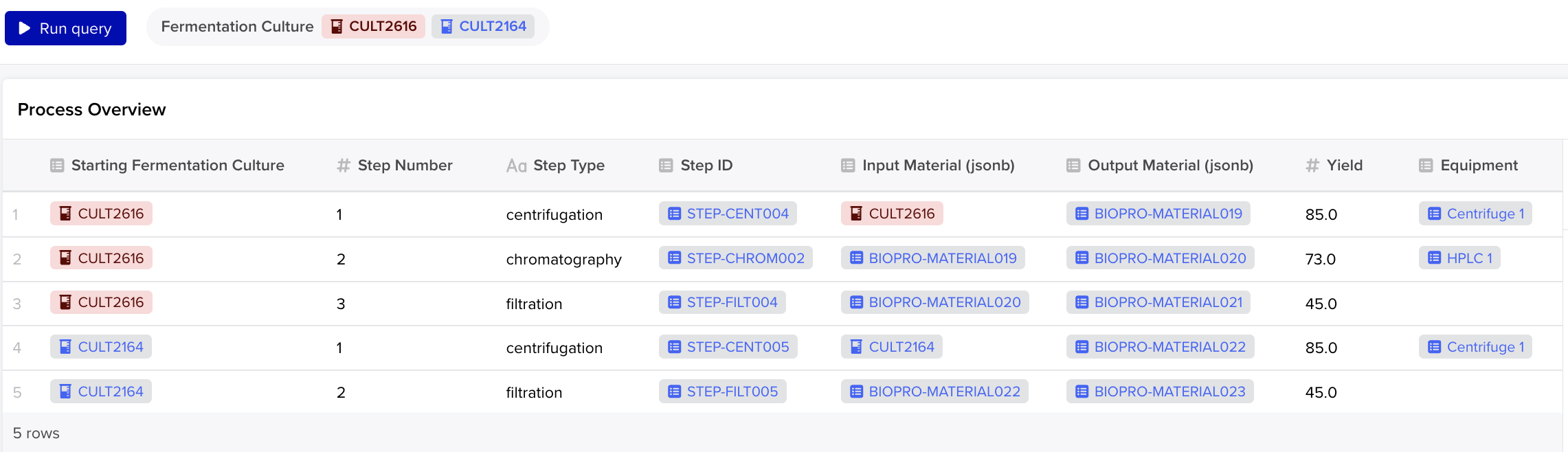Open BIOPRO-MATERIAL021 output material link
Image resolution: width=1568 pixels, height=452 pixels.
pos(1158,302)
